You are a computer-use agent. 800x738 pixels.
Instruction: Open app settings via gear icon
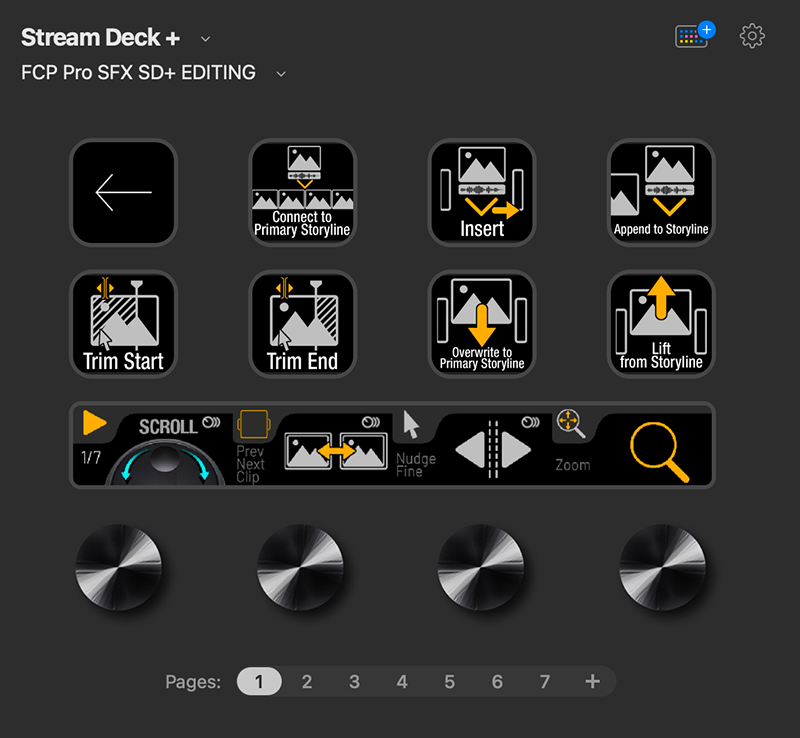tap(752, 36)
